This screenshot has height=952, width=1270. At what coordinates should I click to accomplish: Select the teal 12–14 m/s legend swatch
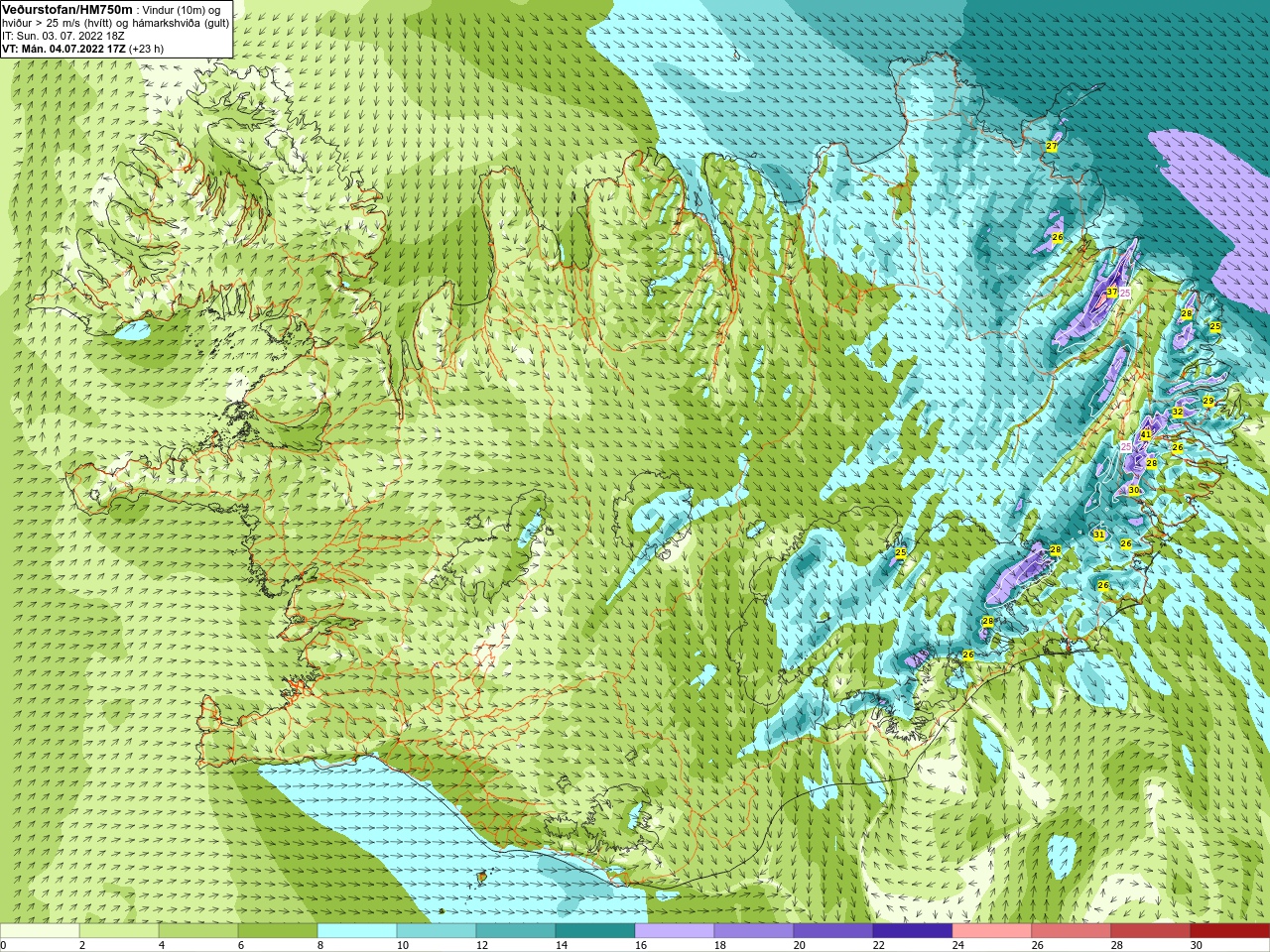point(516,931)
